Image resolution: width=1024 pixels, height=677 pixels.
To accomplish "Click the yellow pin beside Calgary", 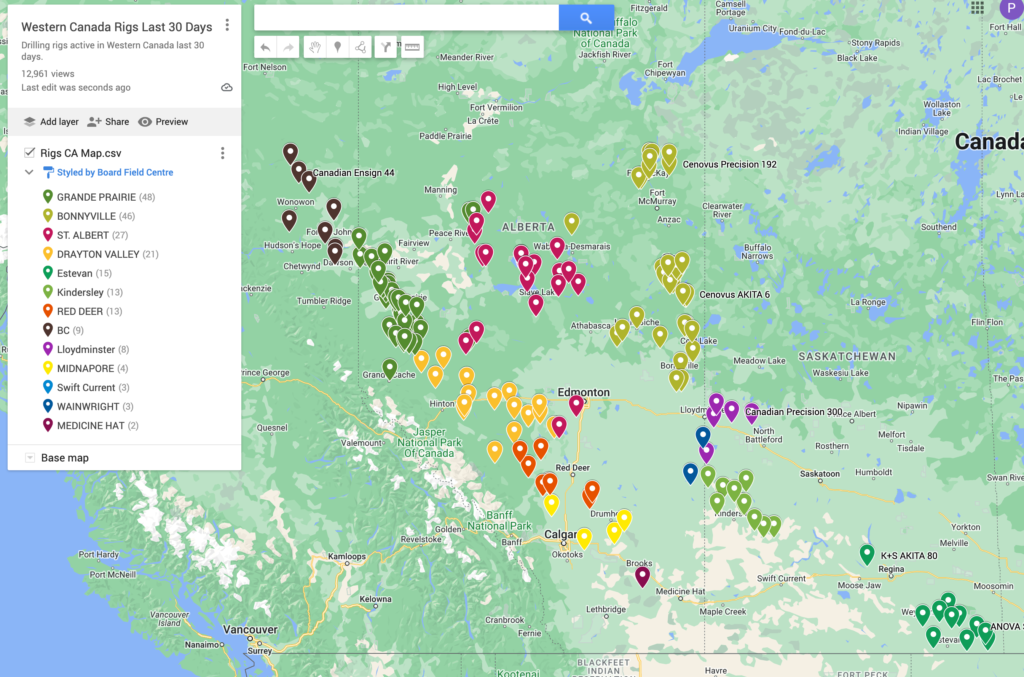I will tap(584, 538).
